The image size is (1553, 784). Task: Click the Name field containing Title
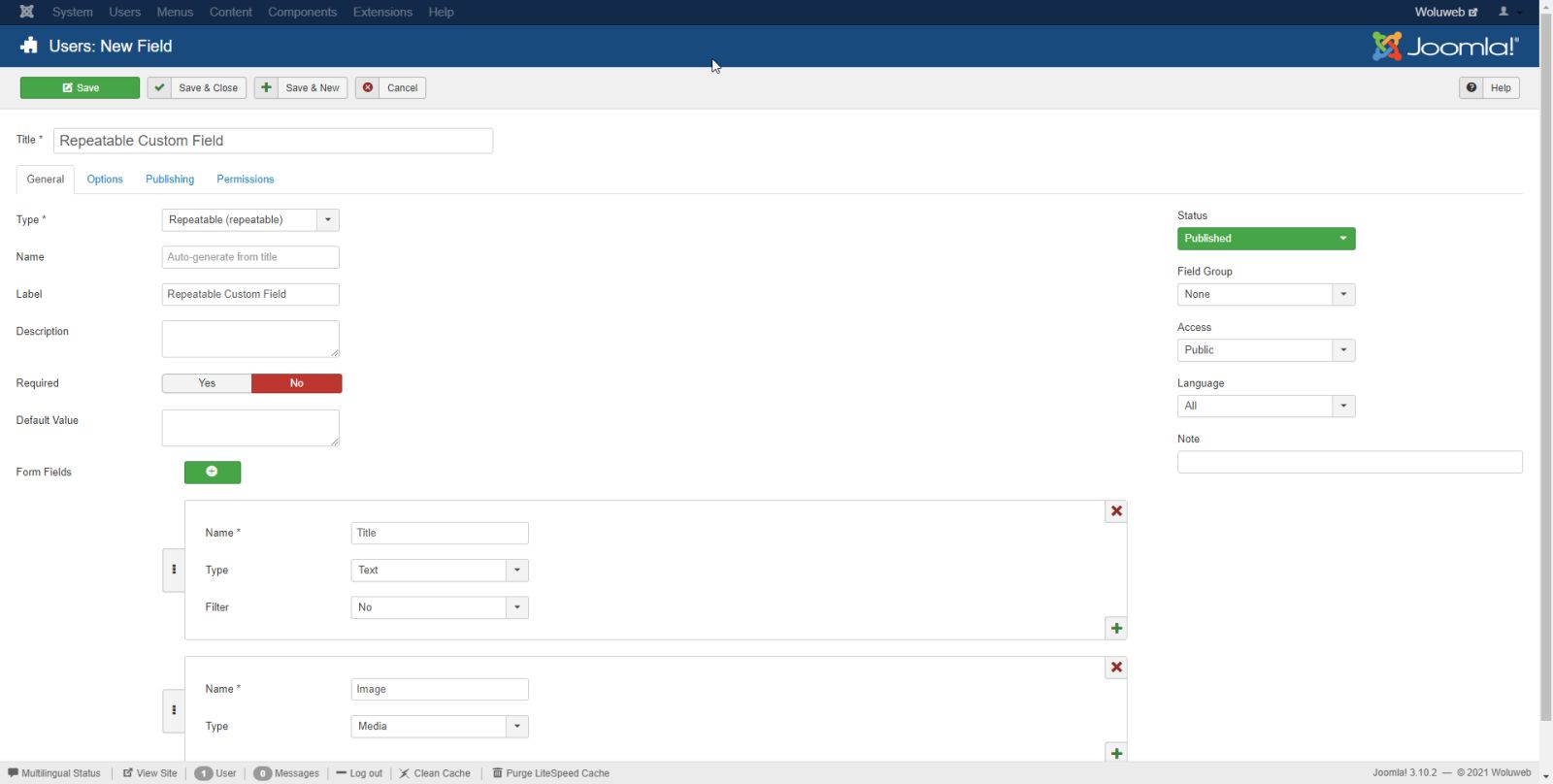click(440, 533)
